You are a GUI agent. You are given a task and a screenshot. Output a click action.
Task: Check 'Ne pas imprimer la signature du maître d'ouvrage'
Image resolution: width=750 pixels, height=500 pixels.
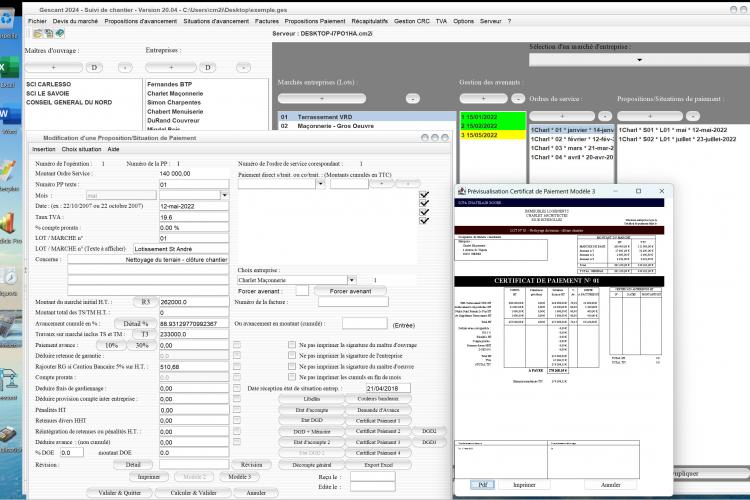click(x=292, y=344)
